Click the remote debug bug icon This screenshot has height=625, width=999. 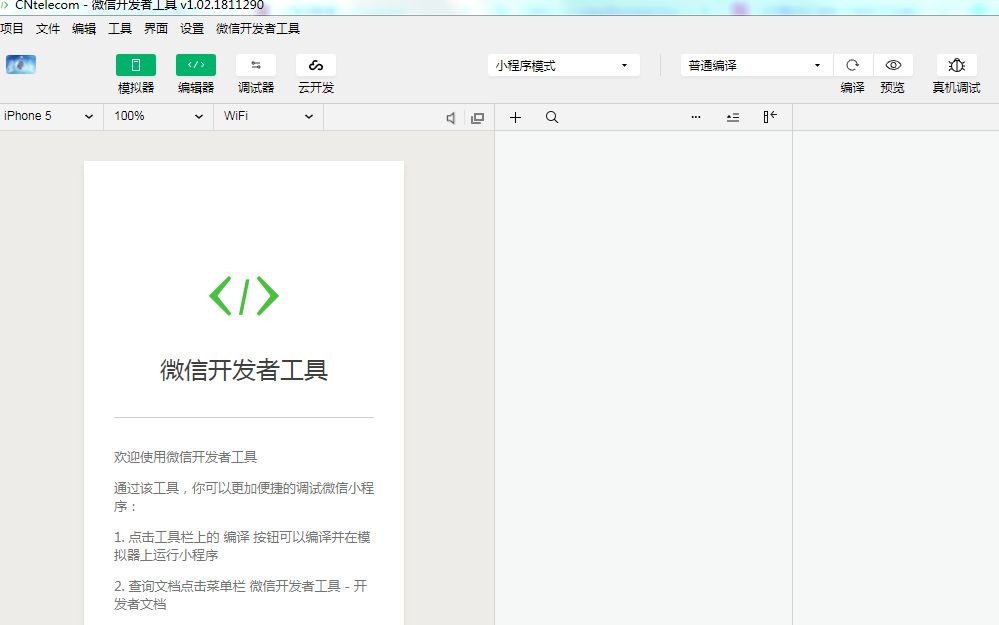[956, 65]
